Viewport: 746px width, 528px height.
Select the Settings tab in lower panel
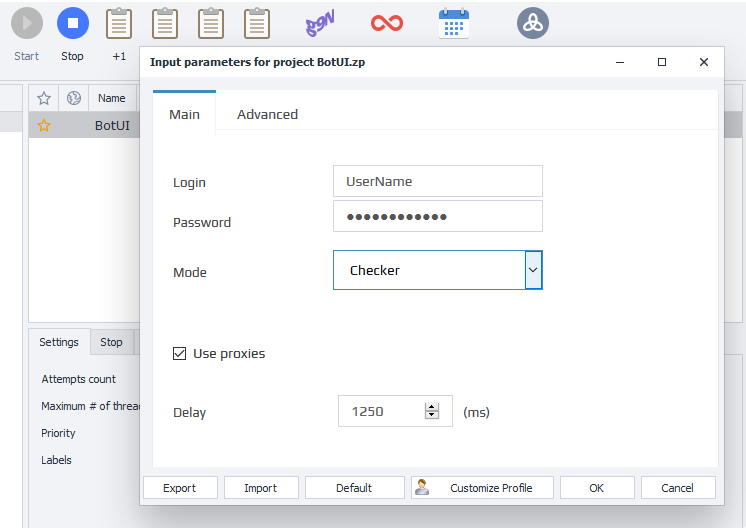point(59,342)
